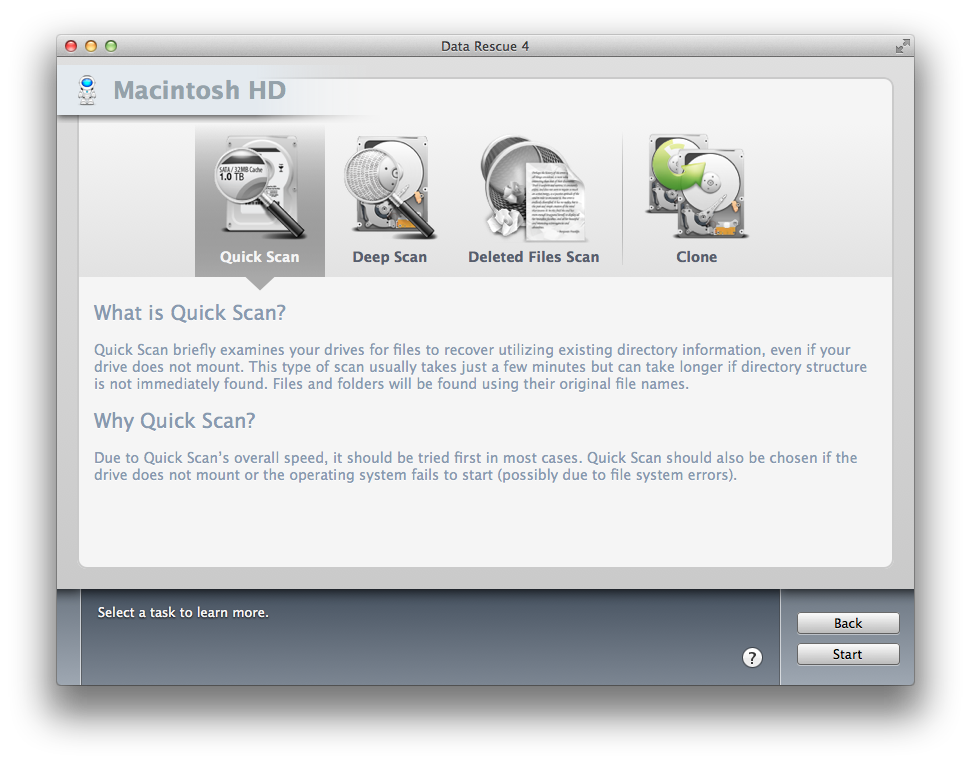Click the Deleted Files Scan text label
The height and width of the screenshot is (764, 971).
point(533,257)
